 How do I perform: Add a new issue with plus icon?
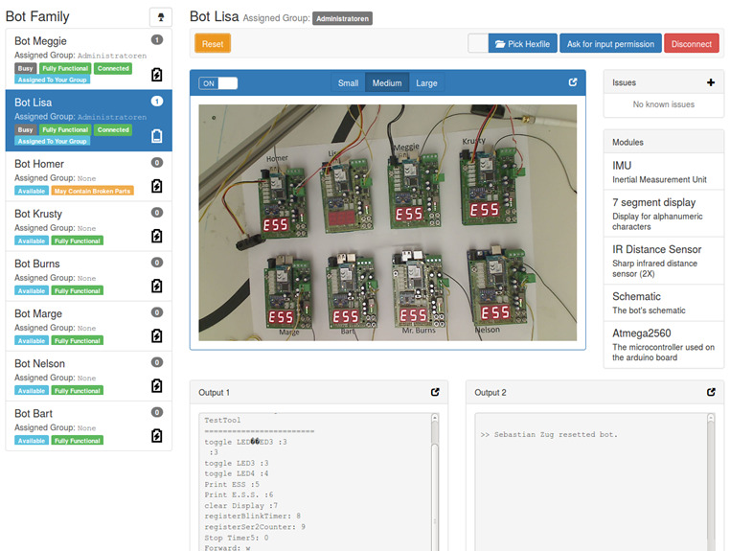pyautogui.click(x=711, y=83)
